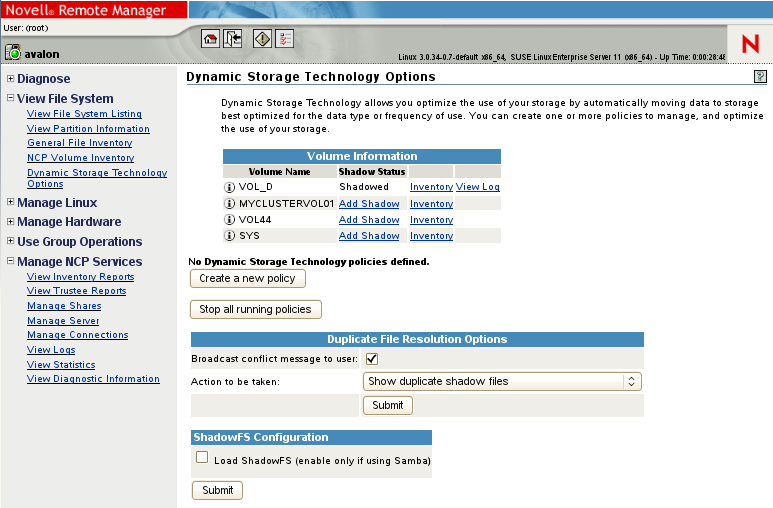This screenshot has height=508, width=773.
Task: Enable the Load ShadowFS checkbox
Action: coord(202,457)
